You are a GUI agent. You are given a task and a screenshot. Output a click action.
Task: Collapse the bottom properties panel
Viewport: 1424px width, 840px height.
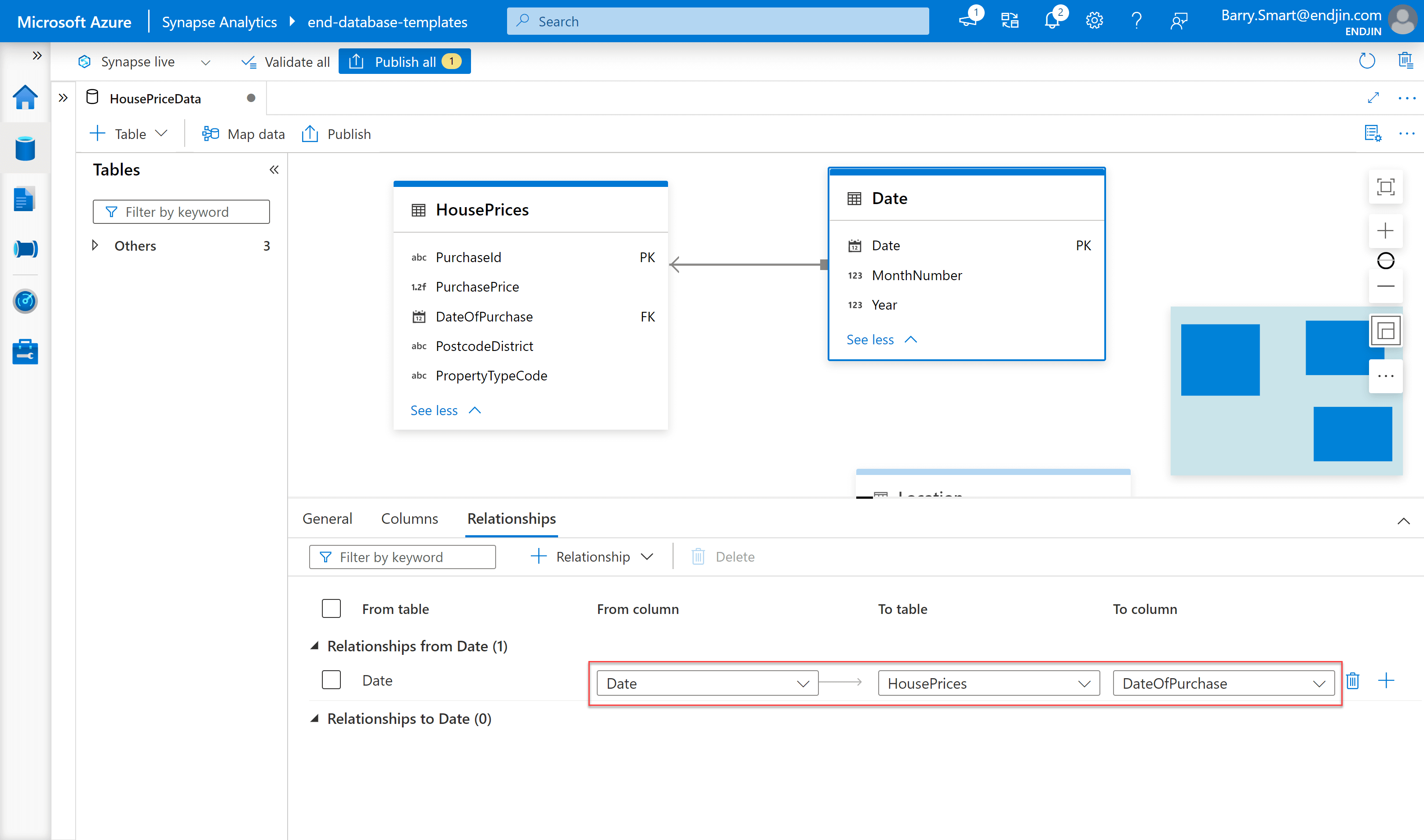point(1404,521)
